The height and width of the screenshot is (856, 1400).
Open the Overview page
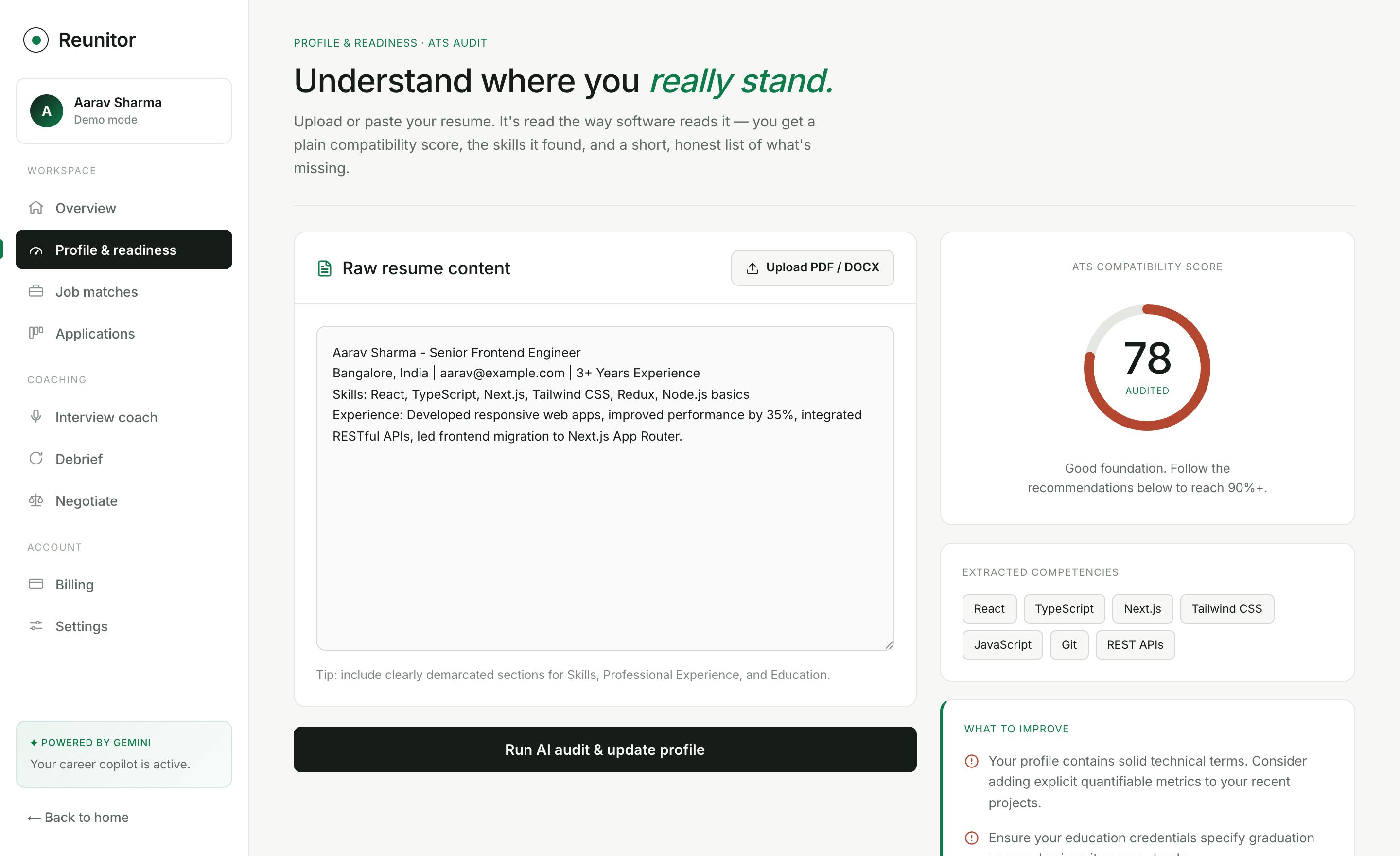[124, 208]
